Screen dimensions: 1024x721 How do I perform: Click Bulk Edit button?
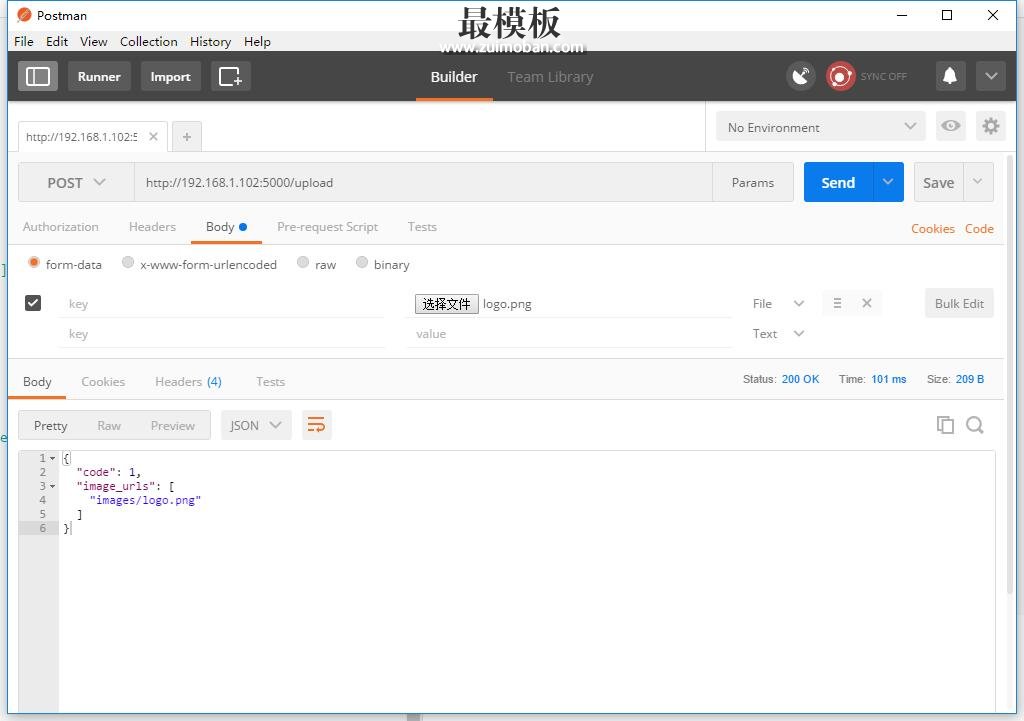point(959,303)
